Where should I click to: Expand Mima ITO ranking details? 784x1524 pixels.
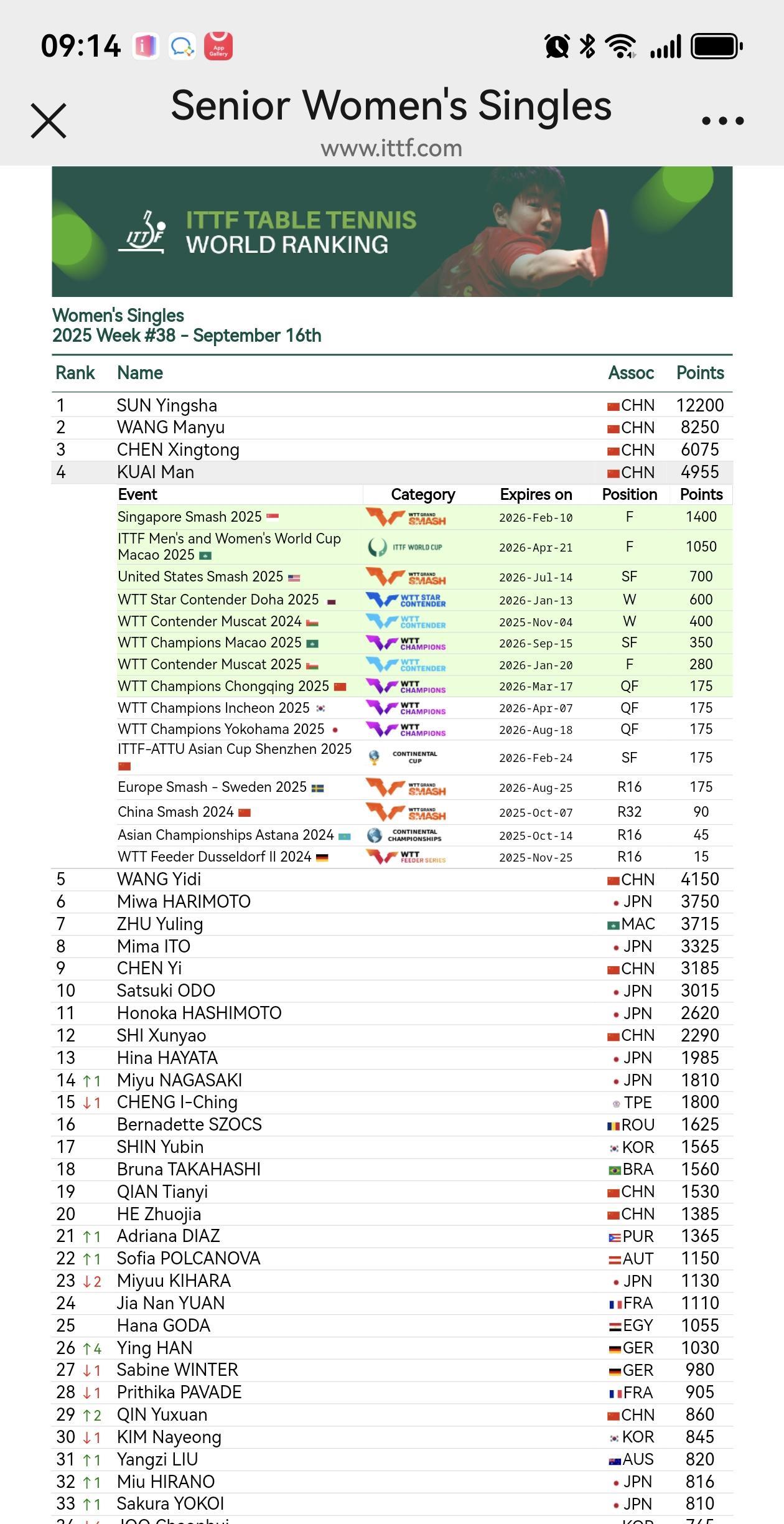point(392,946)
